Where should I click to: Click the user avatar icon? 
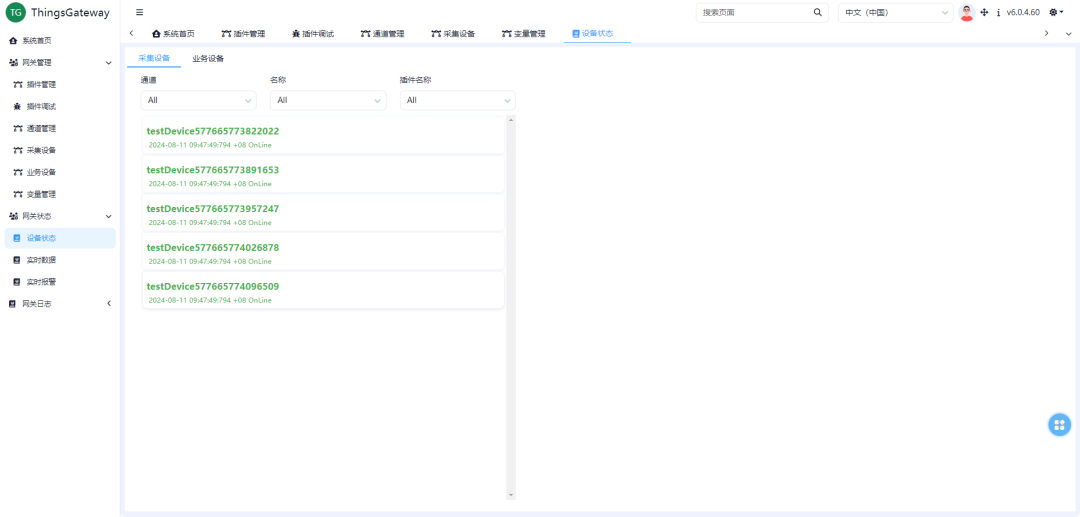[966, 12]
